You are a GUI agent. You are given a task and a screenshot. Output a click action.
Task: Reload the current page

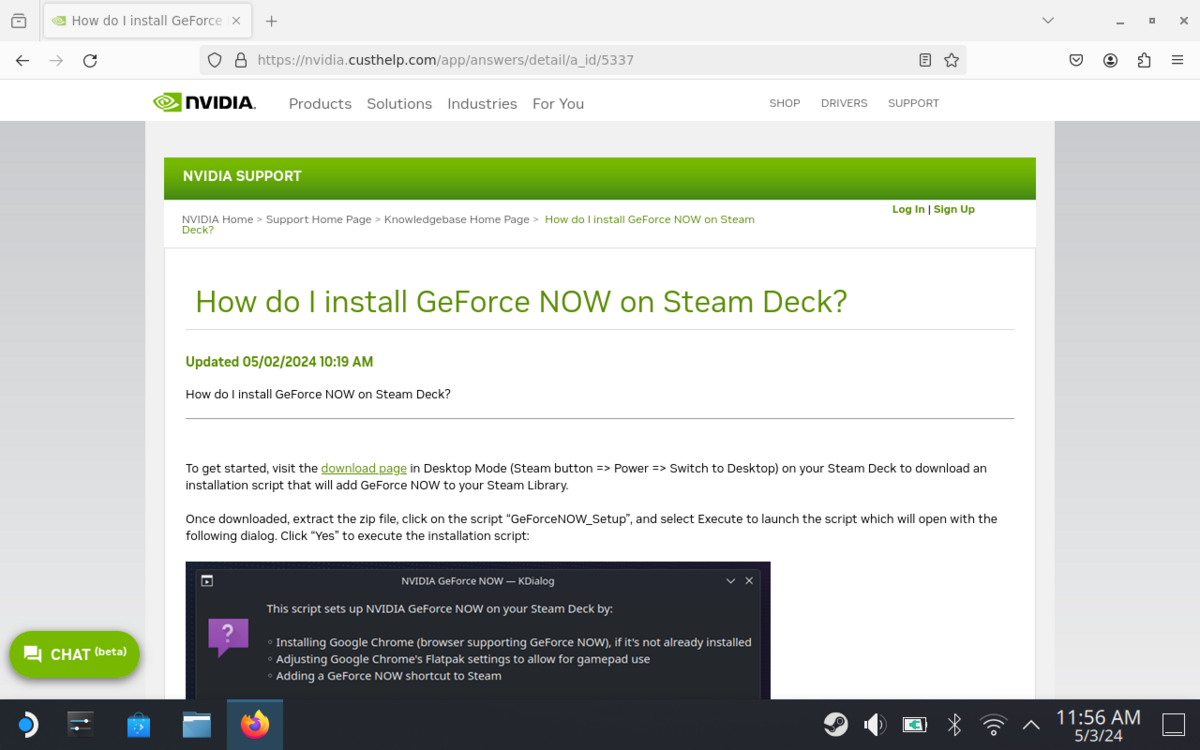pyautogui.click(x=90, y=60)
